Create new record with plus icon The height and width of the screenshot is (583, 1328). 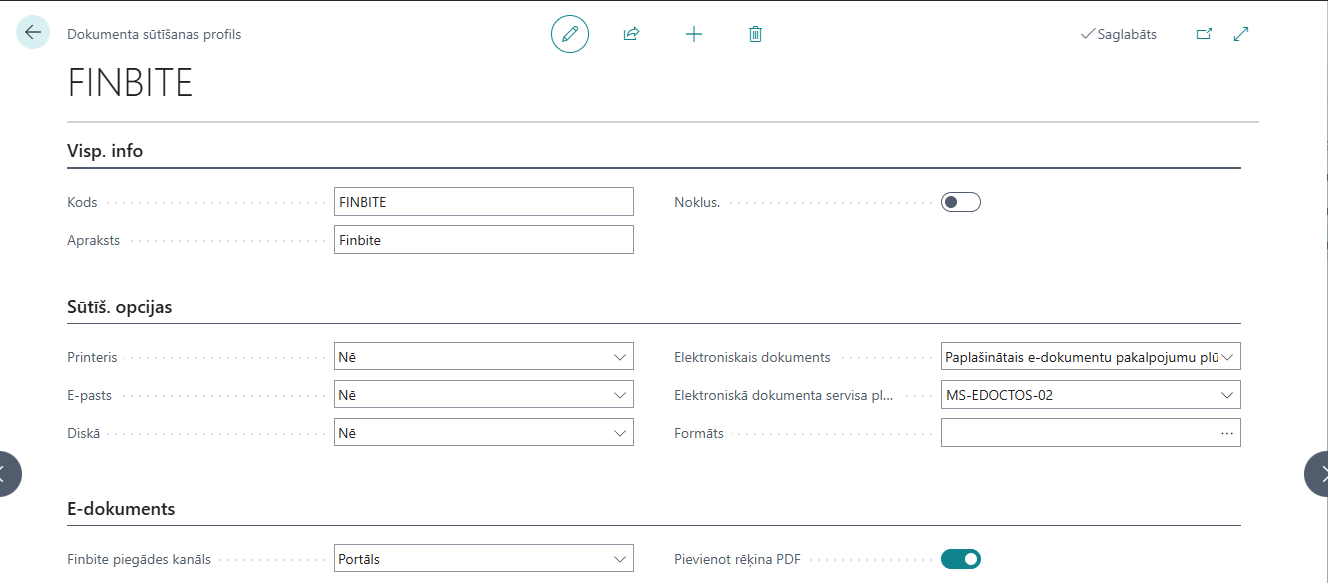(694, 34)
